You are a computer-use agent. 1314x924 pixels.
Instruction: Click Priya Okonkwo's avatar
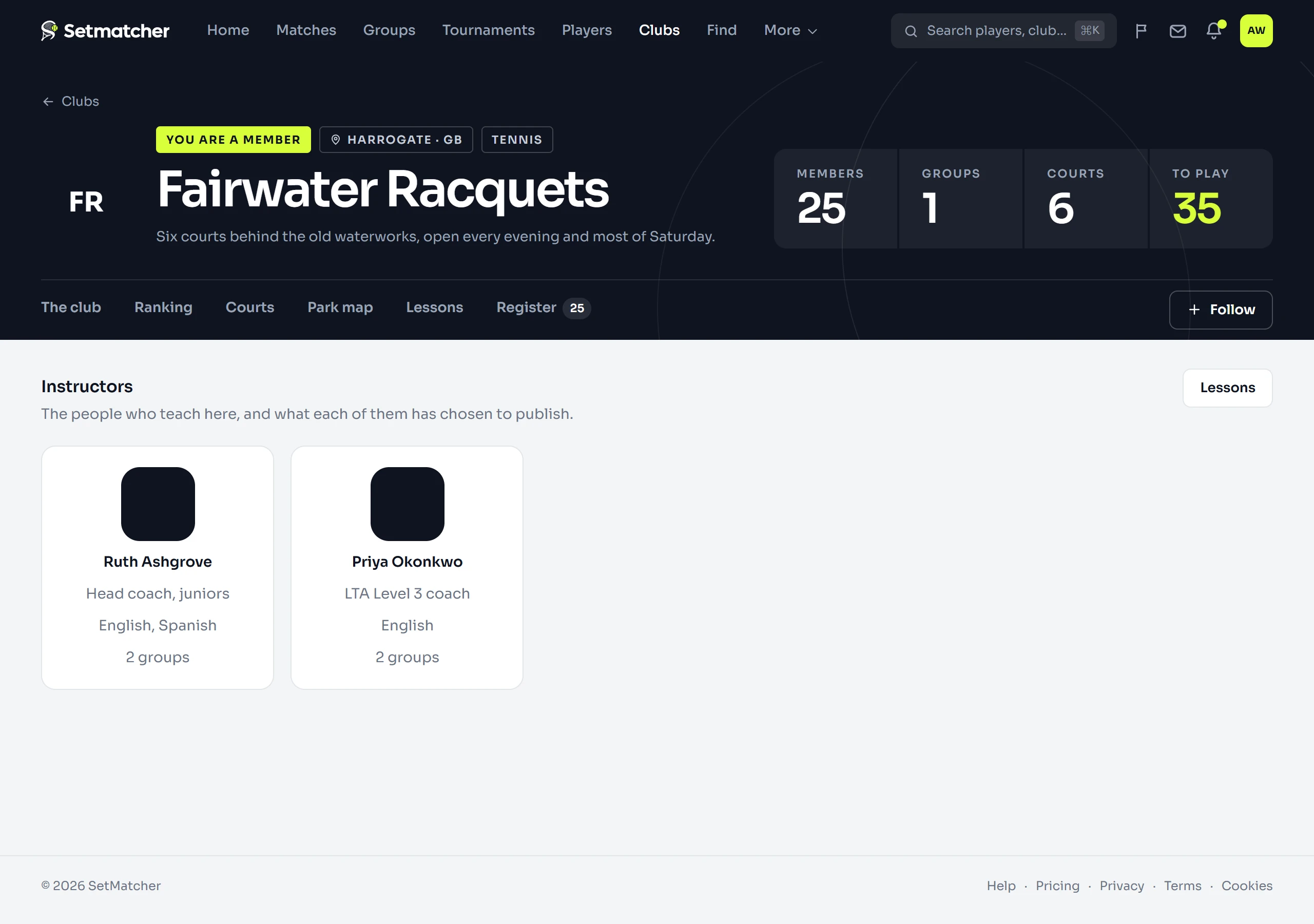pyautogui.click(x=408, y=504)
